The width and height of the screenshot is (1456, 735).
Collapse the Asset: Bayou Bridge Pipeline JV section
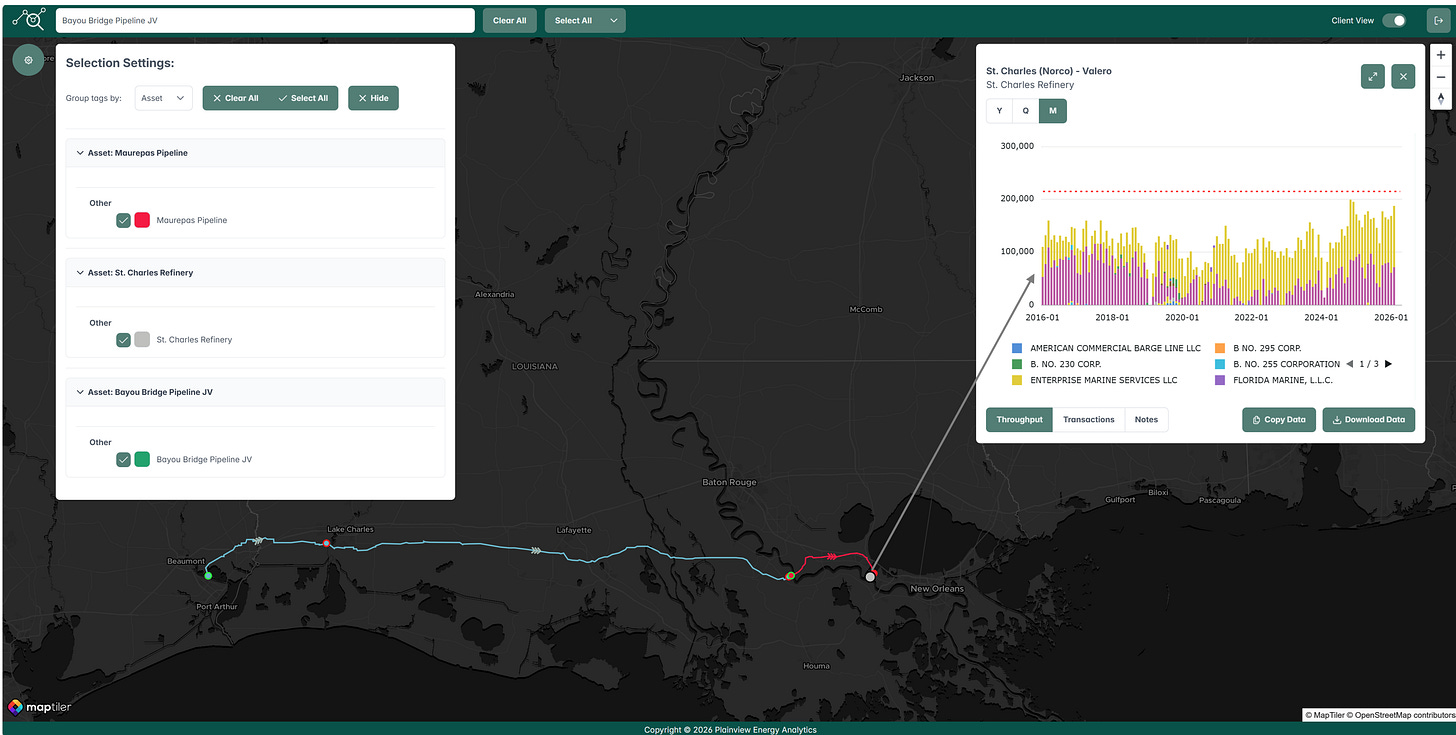[255, 392]
